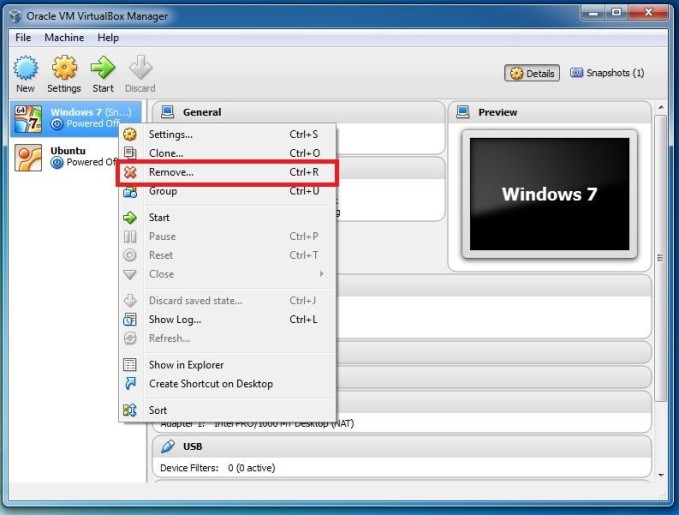Viewport: 679px width, 515px height.
Task: Click the Windows 7 preview thumbnail
Action: (550, 194)
